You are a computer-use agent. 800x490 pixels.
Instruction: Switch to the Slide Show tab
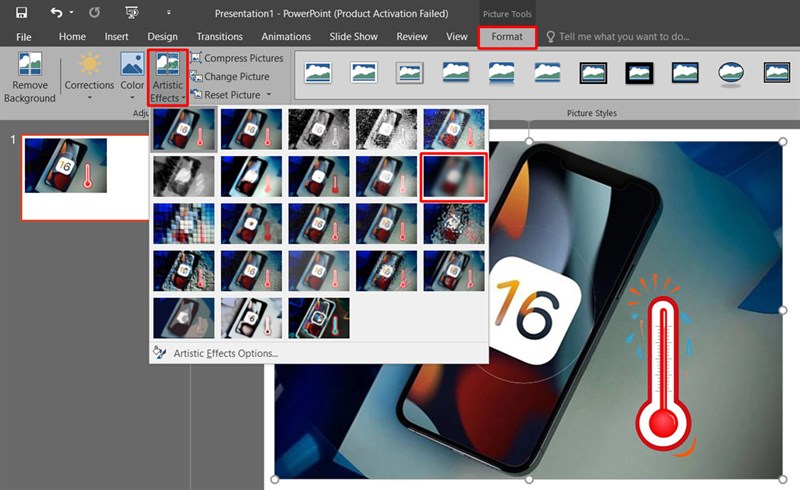353,37
